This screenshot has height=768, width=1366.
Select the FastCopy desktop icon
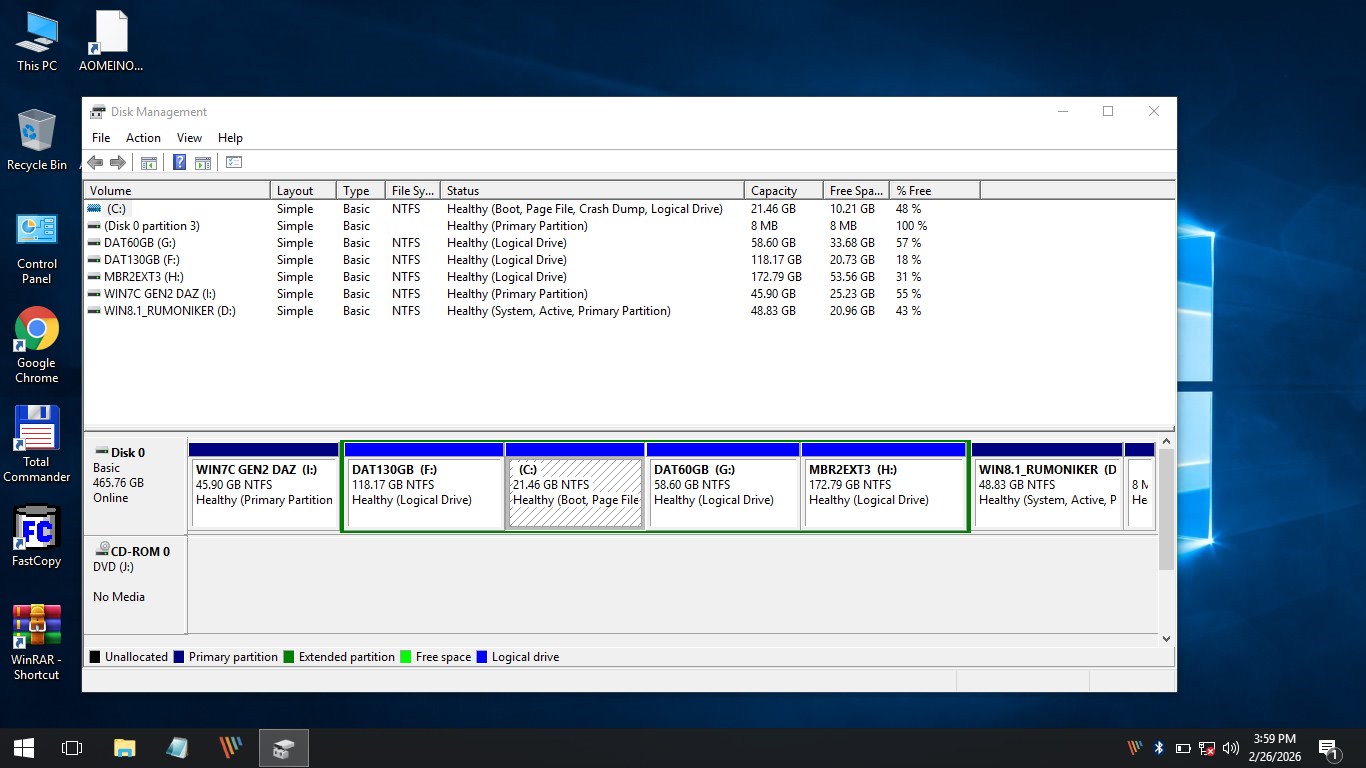37,536
